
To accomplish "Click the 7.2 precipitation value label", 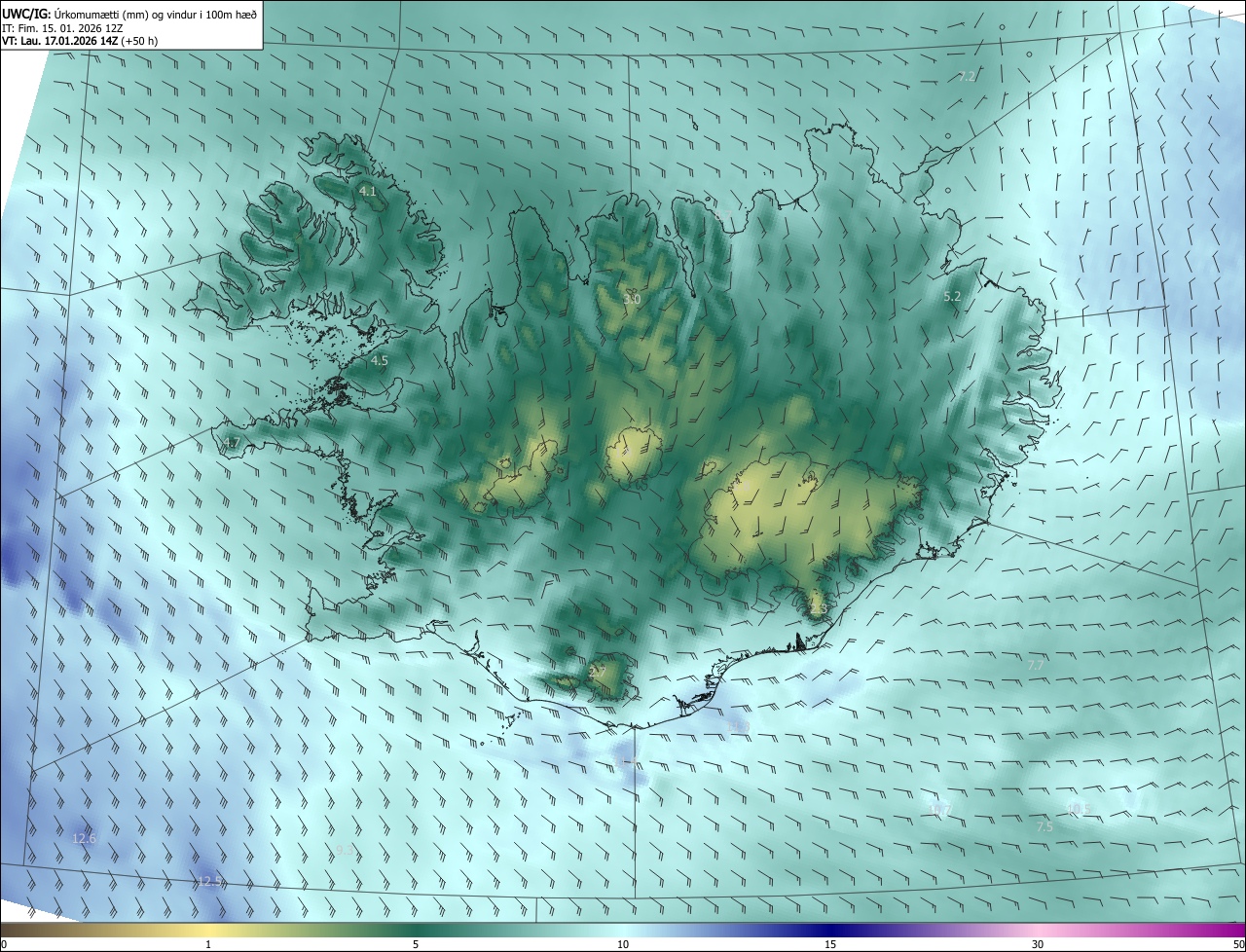I will pos(967,77).
